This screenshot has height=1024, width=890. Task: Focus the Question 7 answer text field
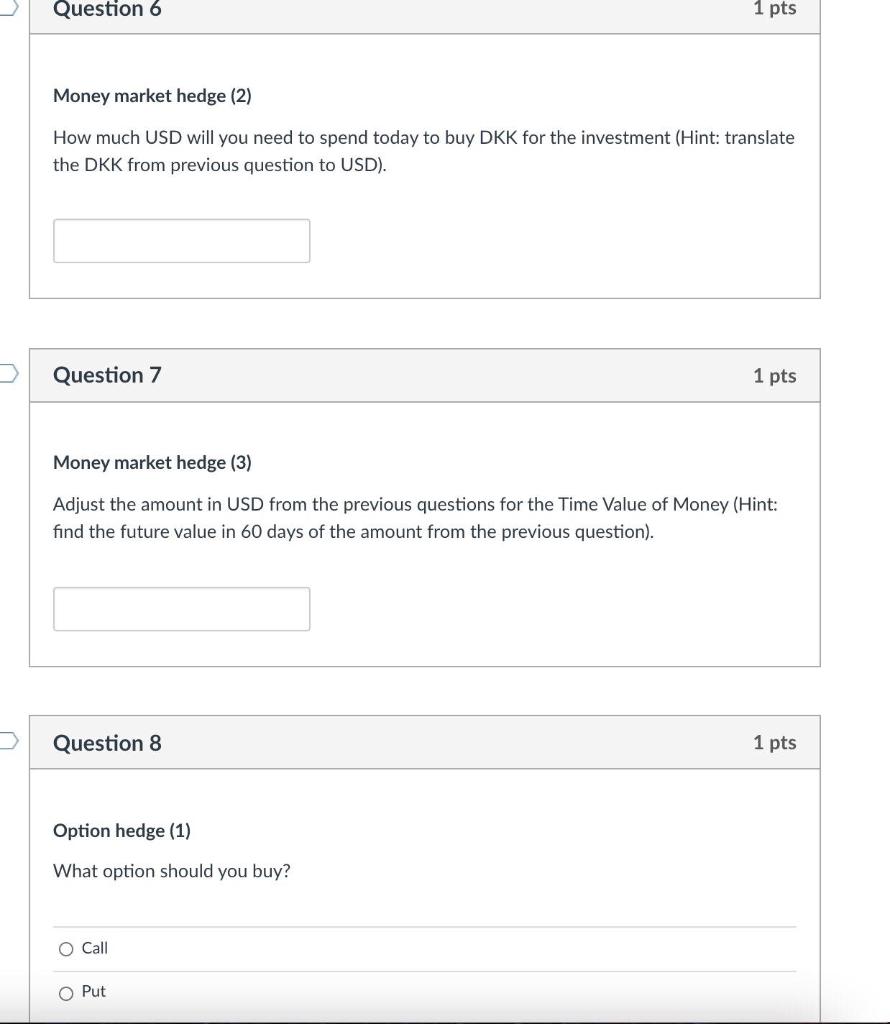click(181, 609)
